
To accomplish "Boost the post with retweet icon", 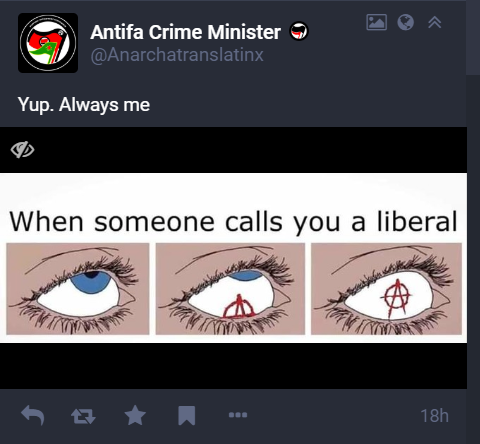I will (x=83, y=416).
